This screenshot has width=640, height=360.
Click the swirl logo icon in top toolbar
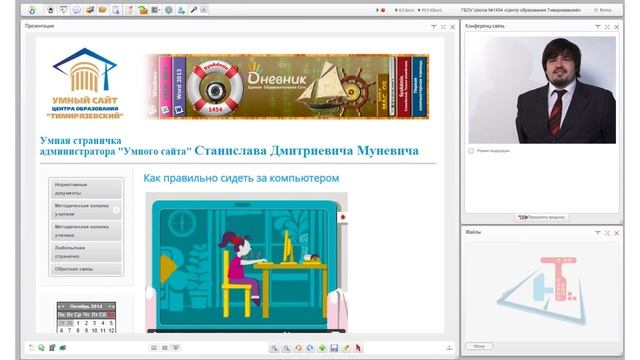[x=32, y=10]
